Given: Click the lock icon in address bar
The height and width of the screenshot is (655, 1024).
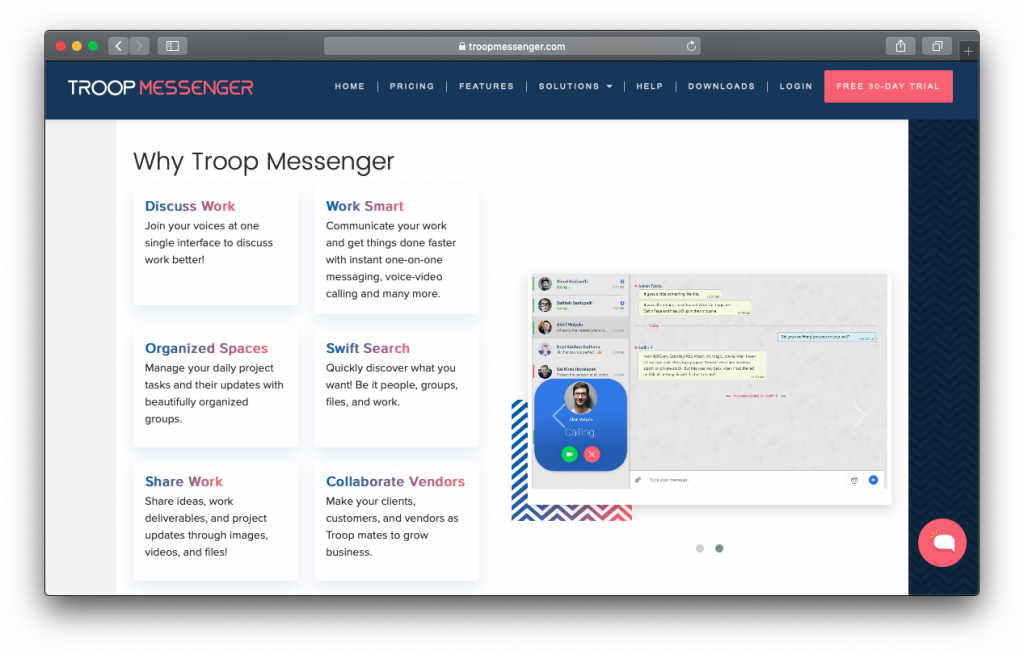Looking at the screenshot, I should tap(462, 46).
